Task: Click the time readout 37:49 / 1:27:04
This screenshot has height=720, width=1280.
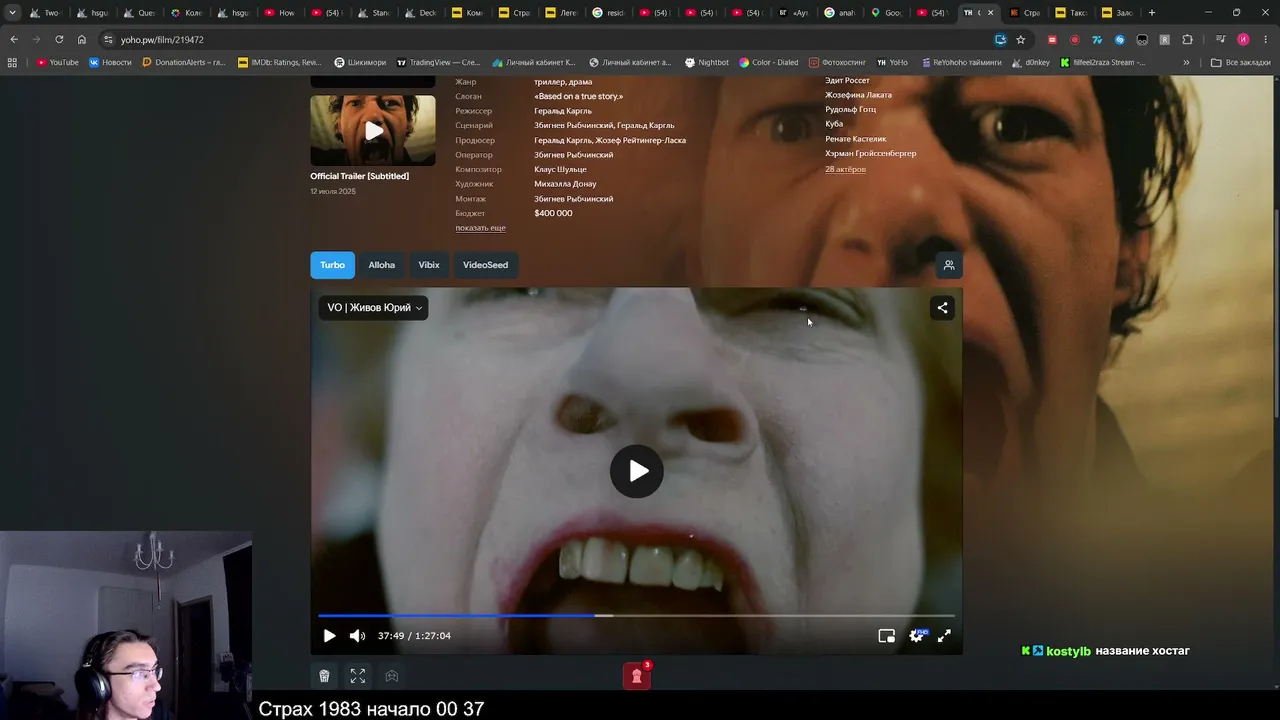Action: coord(414,636)
